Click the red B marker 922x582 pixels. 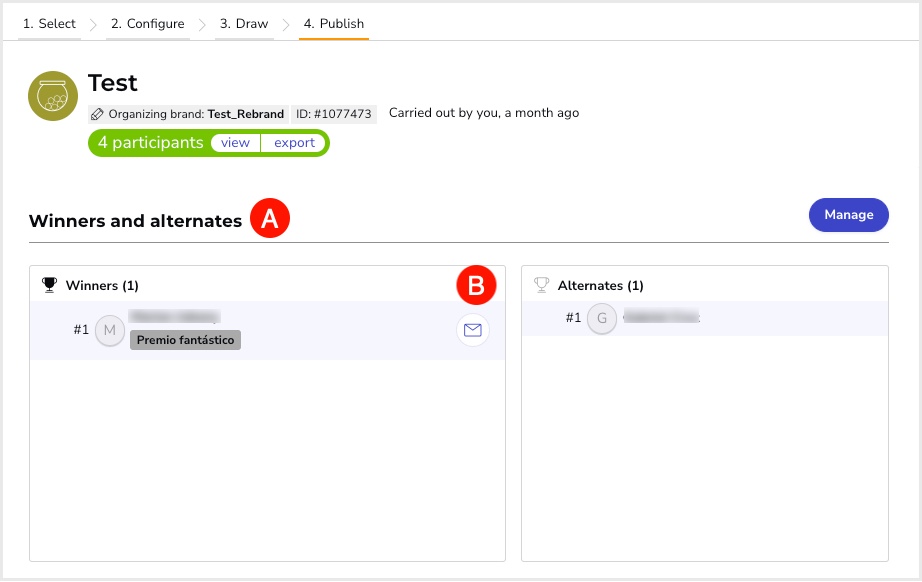click(476, 286)
